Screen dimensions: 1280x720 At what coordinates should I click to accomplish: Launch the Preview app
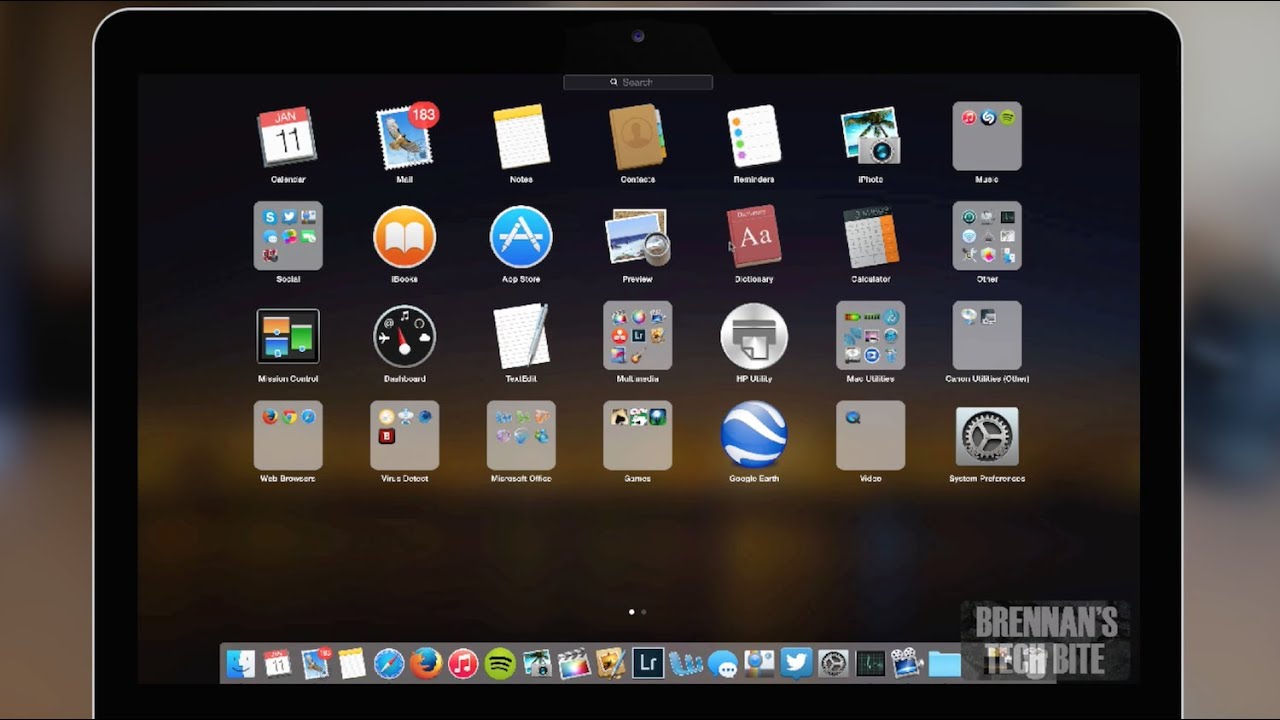[638, 237]
